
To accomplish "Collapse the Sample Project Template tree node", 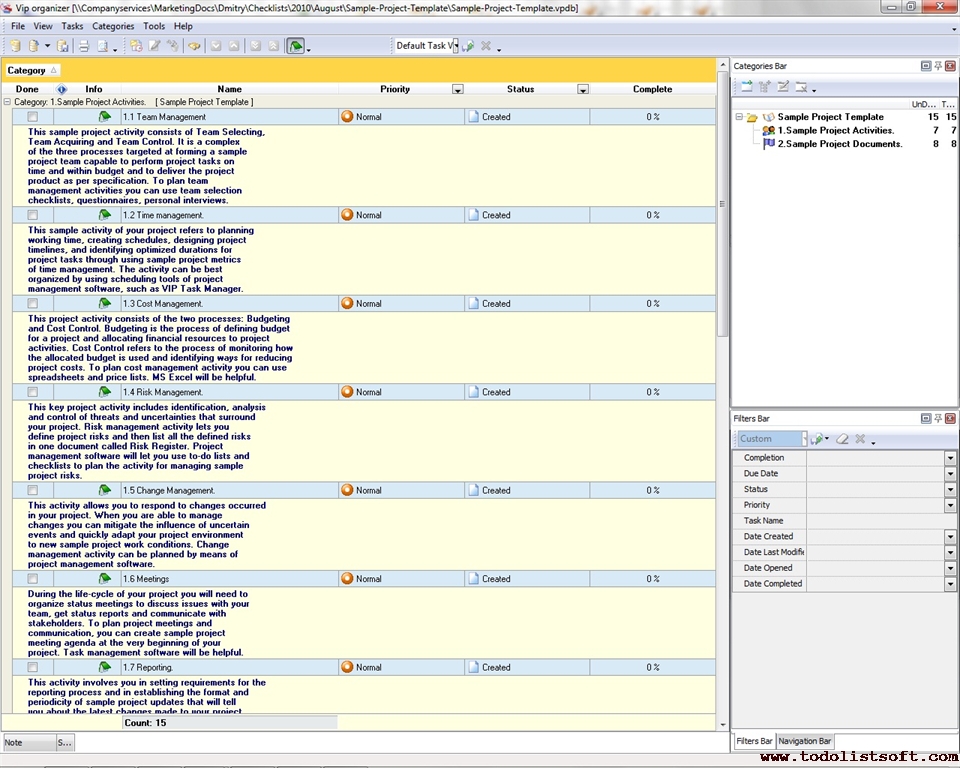I will pyautogui.click(x=739, y=117).
